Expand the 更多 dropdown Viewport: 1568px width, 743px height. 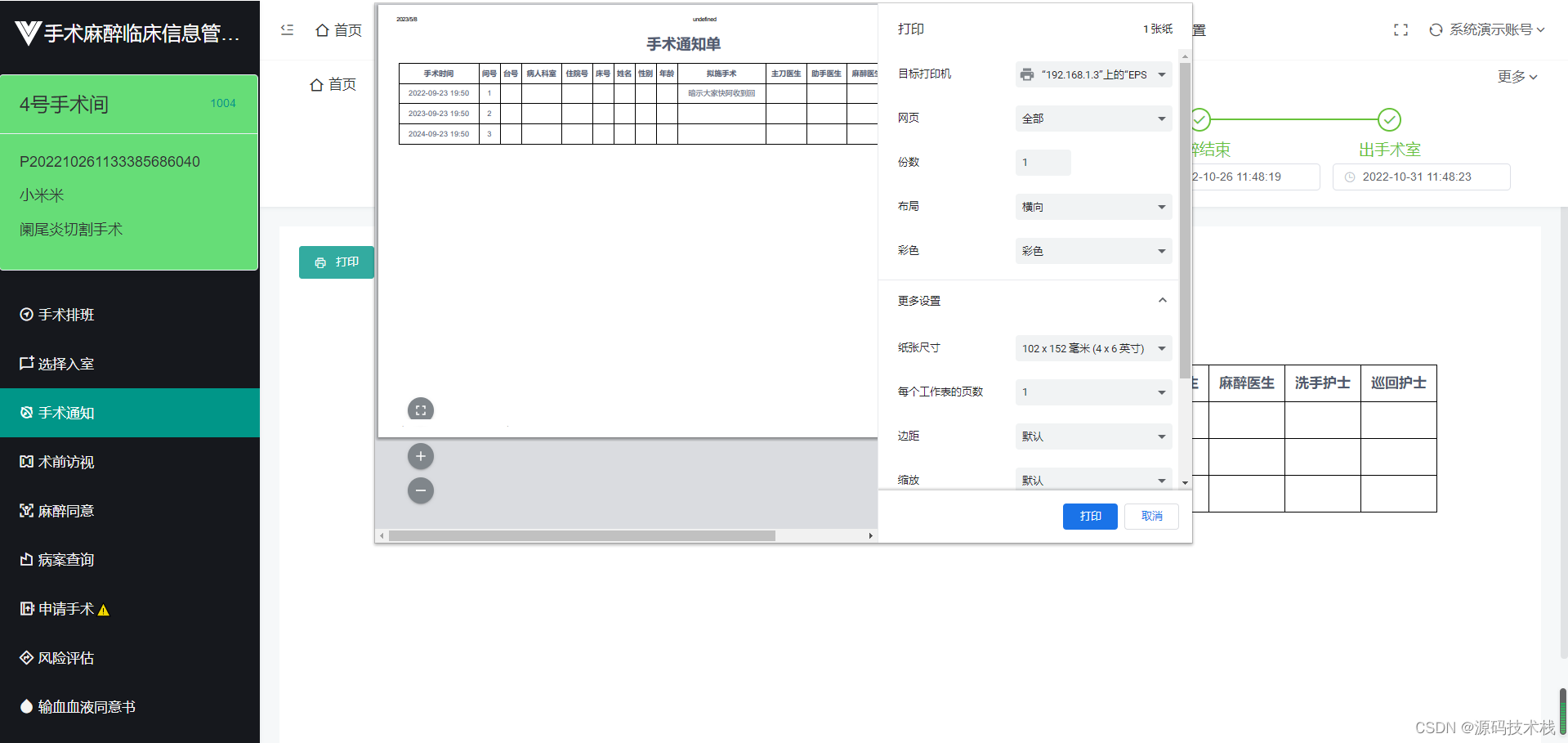(x=1517, y=77)
